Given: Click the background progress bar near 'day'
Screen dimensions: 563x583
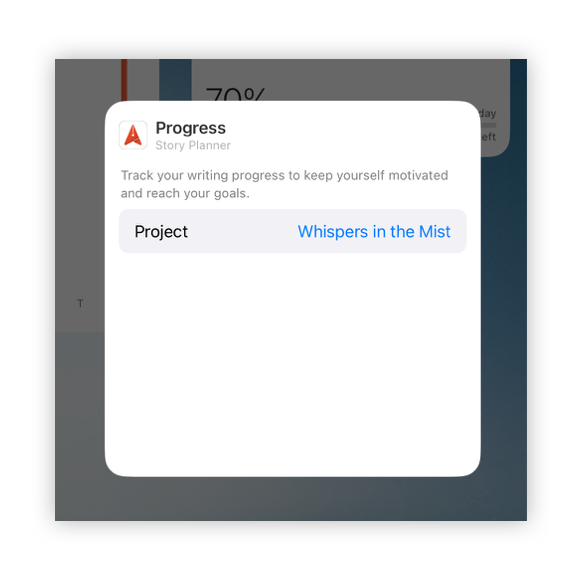Looking at the screenshot, I should point(488,125).
